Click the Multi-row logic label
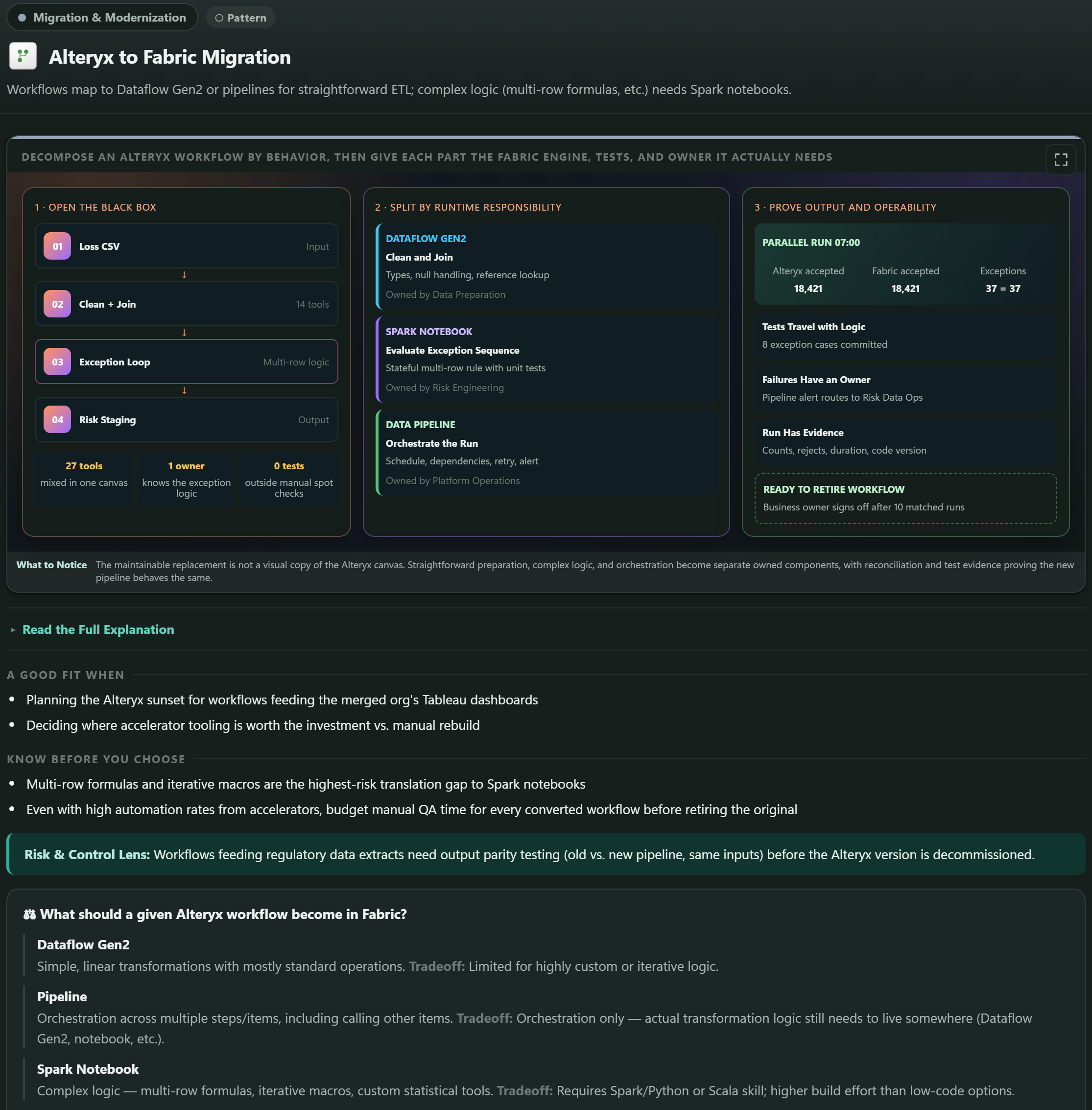This screenshot has height=1110, width=1092. [296, 362]
